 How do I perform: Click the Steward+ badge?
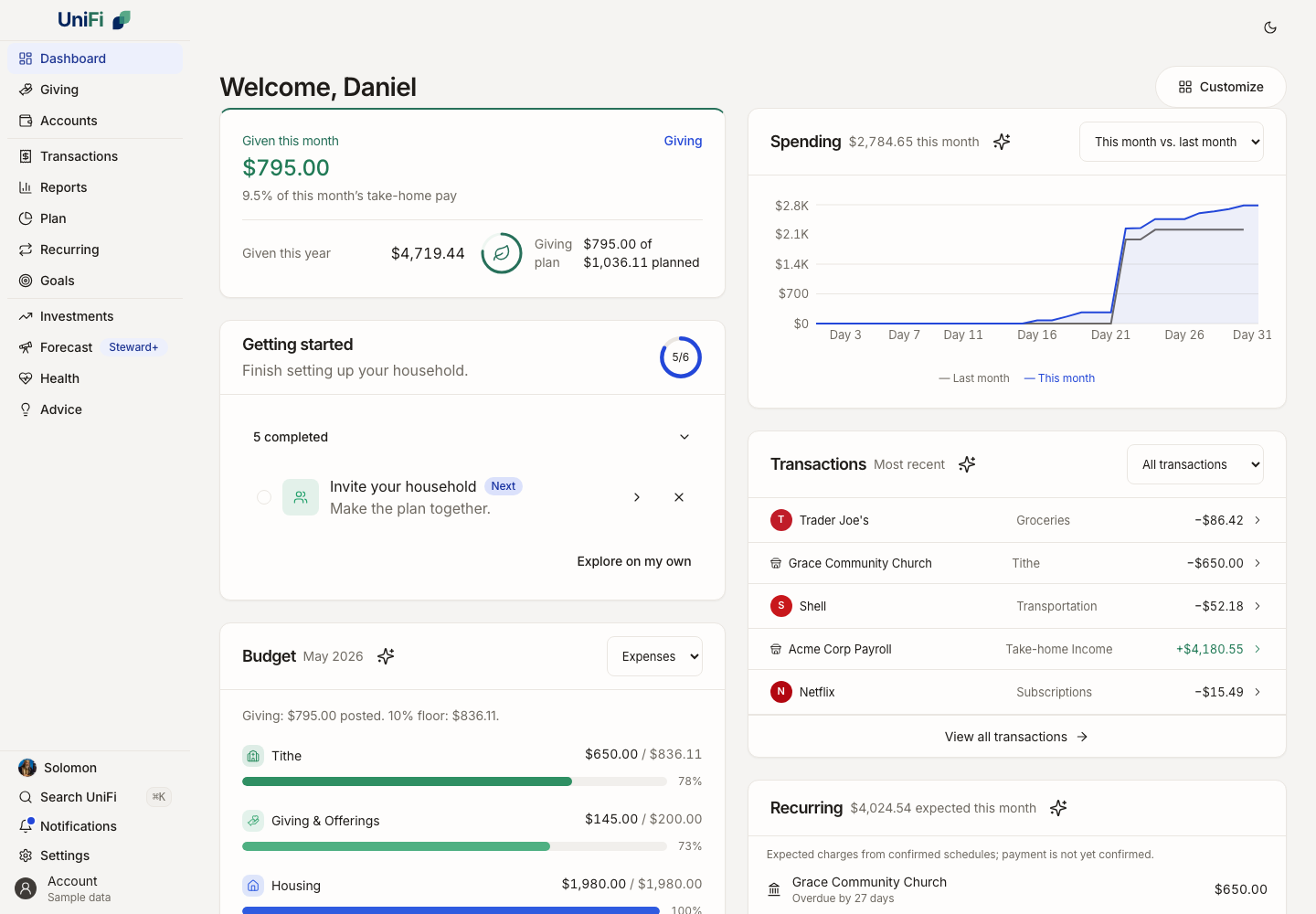[x=133, y=347]
